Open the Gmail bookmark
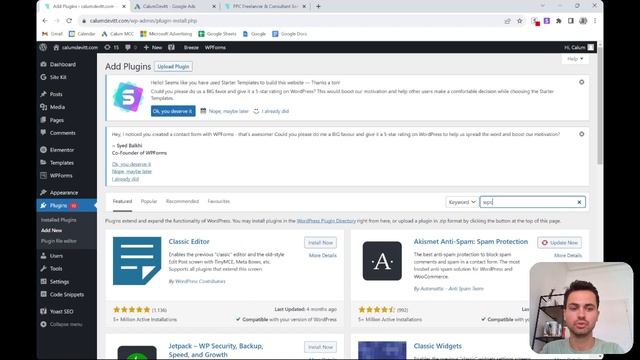The height and width of the screenshot is (360, 640). tap(52, 34)
